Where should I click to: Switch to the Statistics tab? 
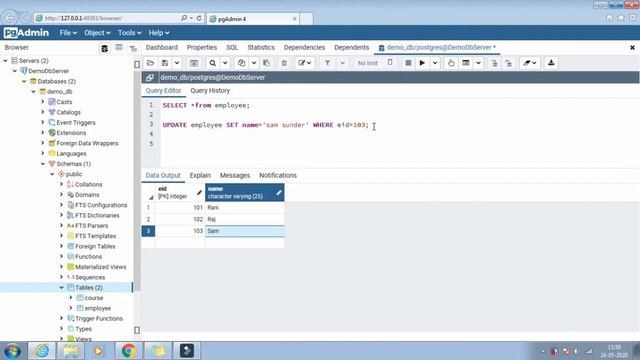tap(261, 47)
